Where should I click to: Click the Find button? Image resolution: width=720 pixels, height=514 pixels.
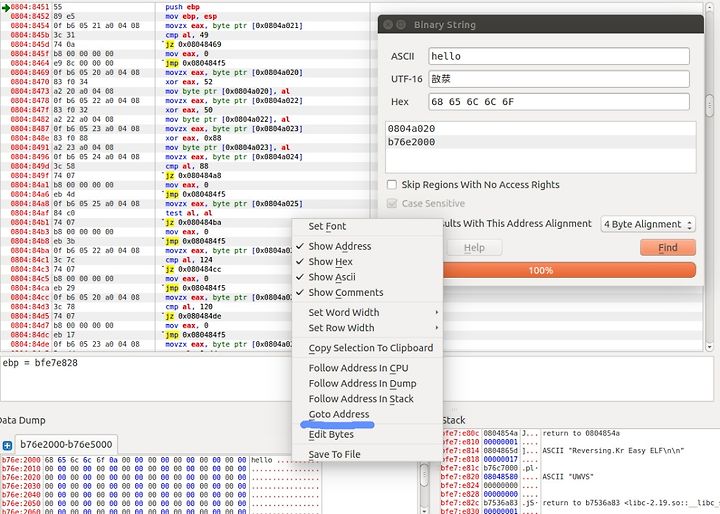point(668,248)
